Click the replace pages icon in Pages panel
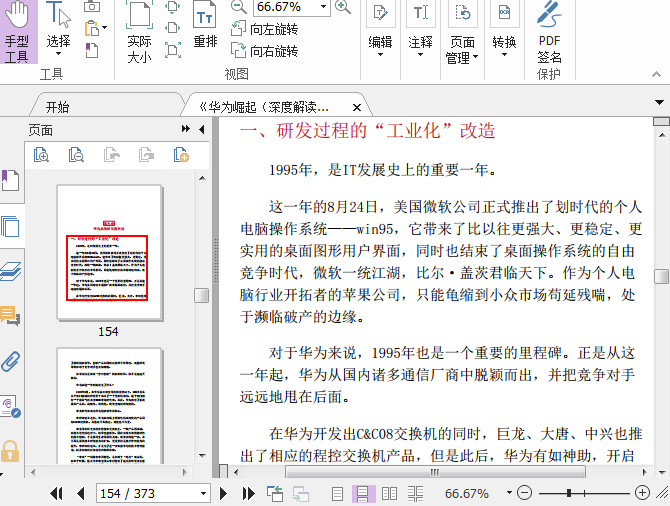 coord(146,155)
